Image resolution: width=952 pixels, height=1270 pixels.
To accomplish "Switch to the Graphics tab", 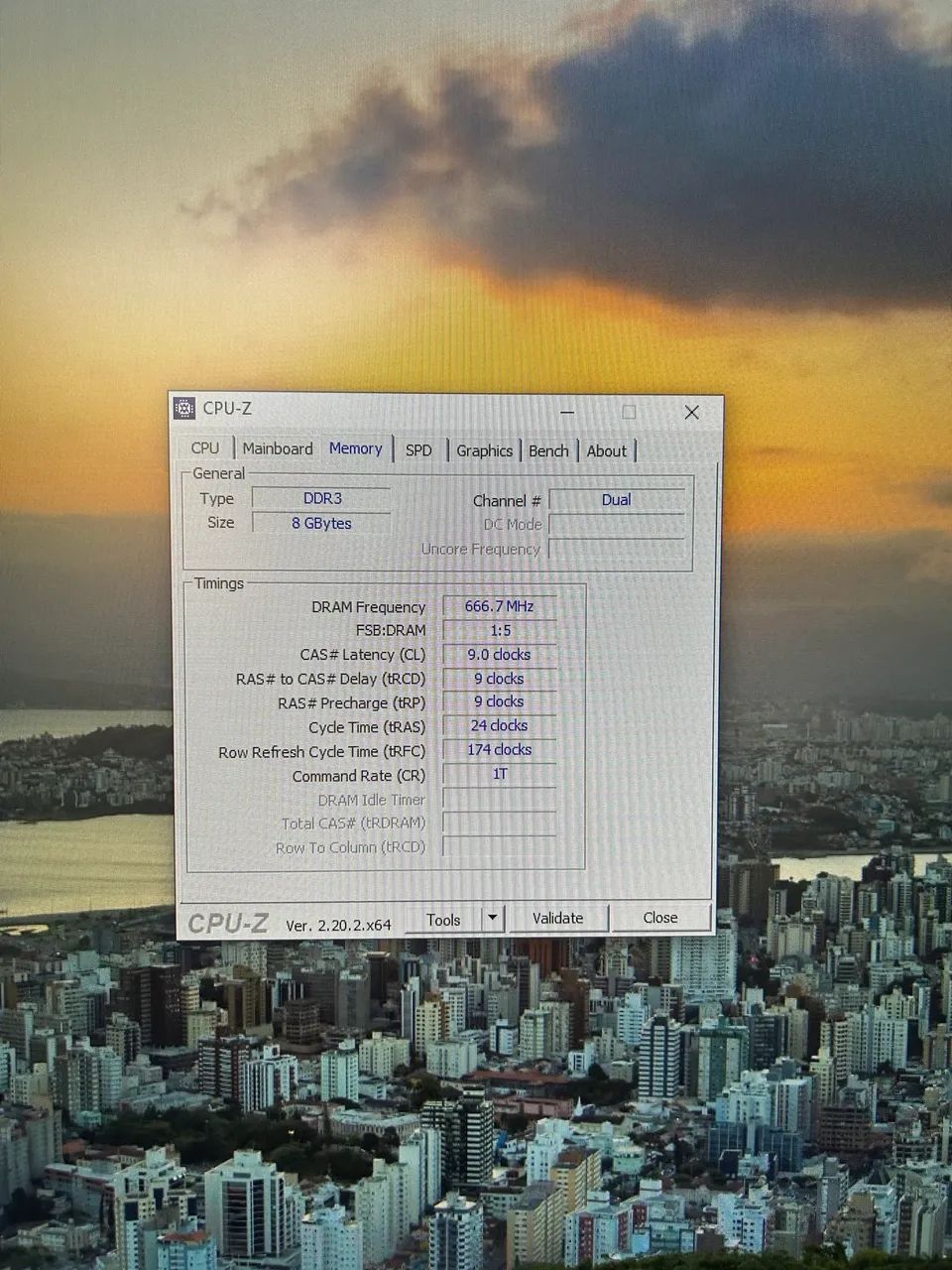I will click(x=484, y=450).
